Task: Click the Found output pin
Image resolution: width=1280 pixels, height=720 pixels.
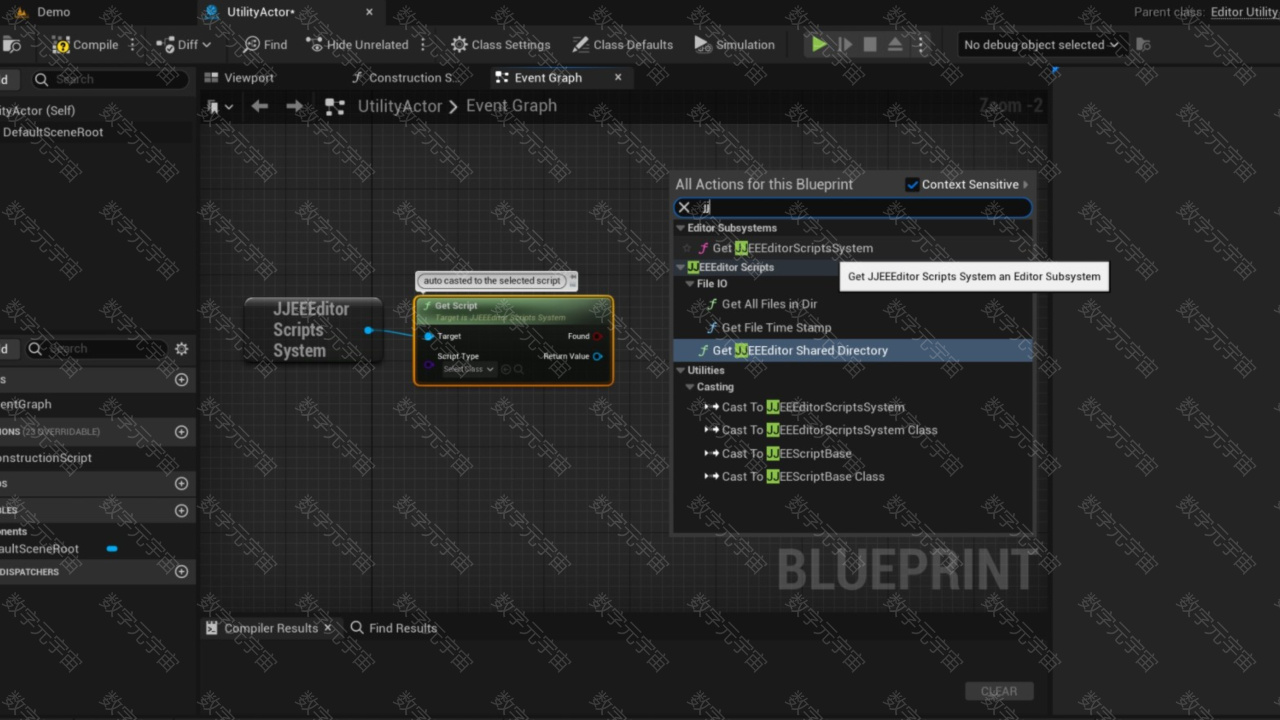Action: (597, 336)
